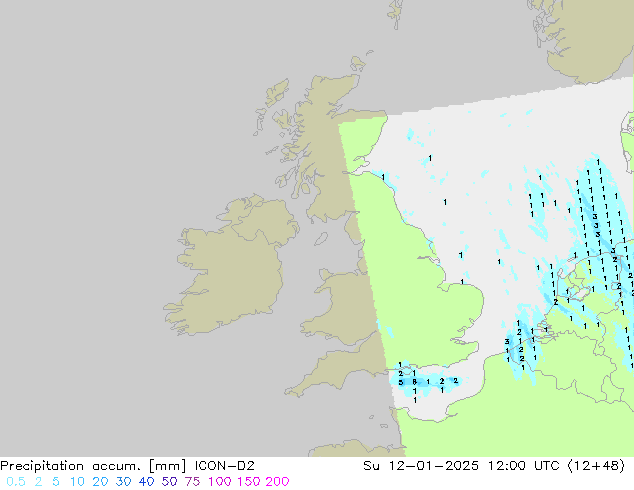Click the legend value '150'
This screenshot has width=634, height=490.
click(x=249, y=482)
